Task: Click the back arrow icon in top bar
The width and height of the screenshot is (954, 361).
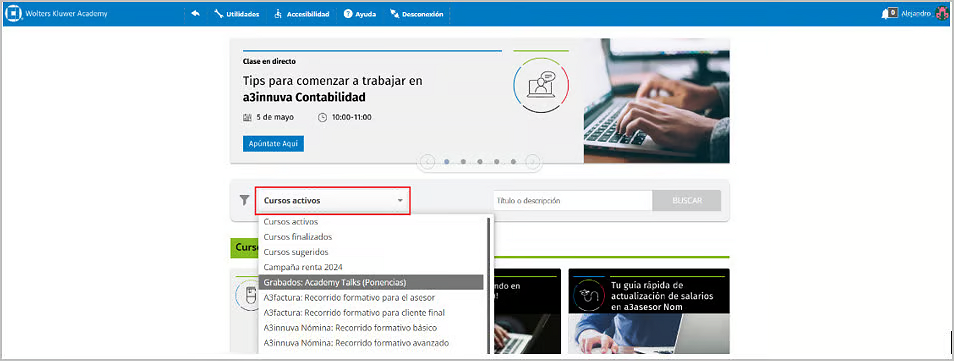Action: click(195, 13)
